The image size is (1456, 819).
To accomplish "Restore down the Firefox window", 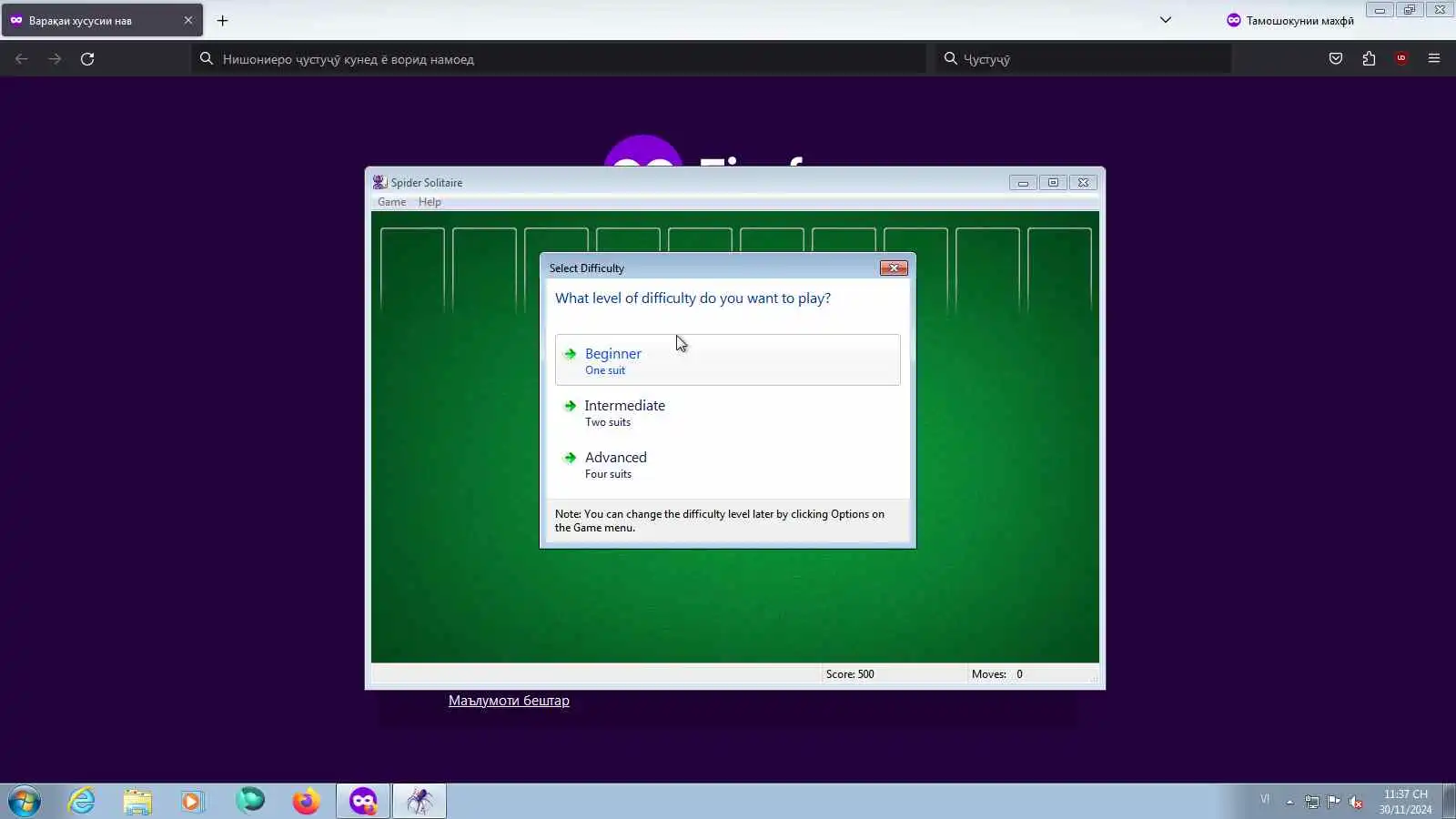I will click(1410, 10).
